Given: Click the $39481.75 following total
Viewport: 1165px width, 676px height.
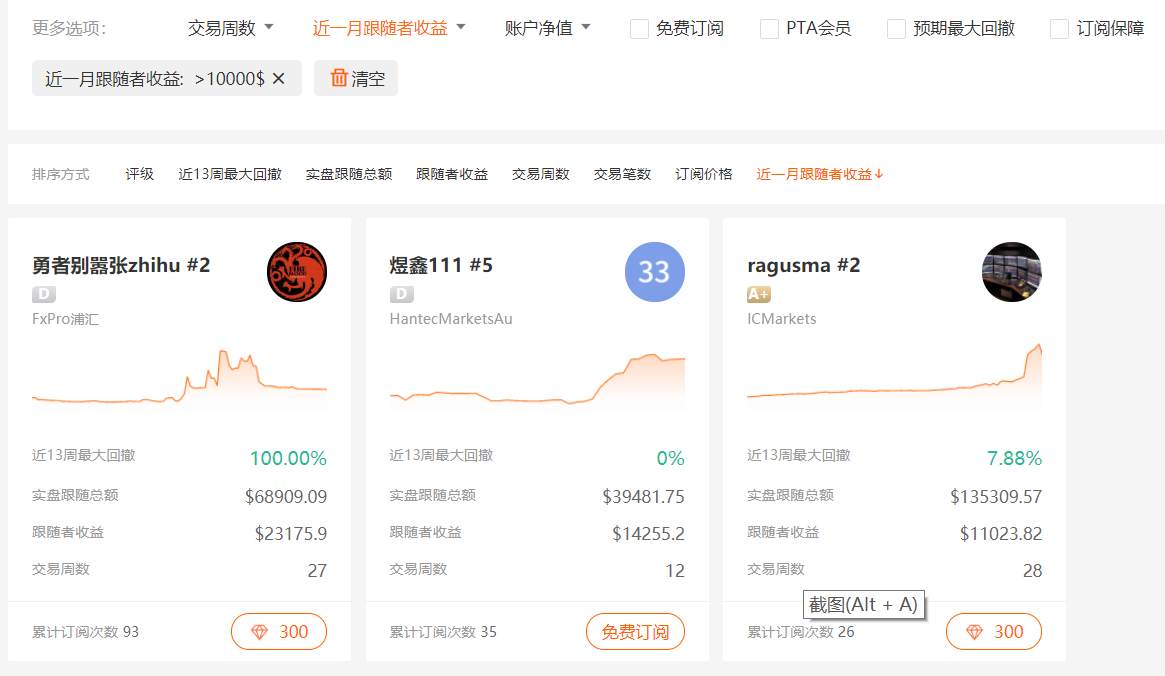Looking at the screenshot, I should (643, 496).
